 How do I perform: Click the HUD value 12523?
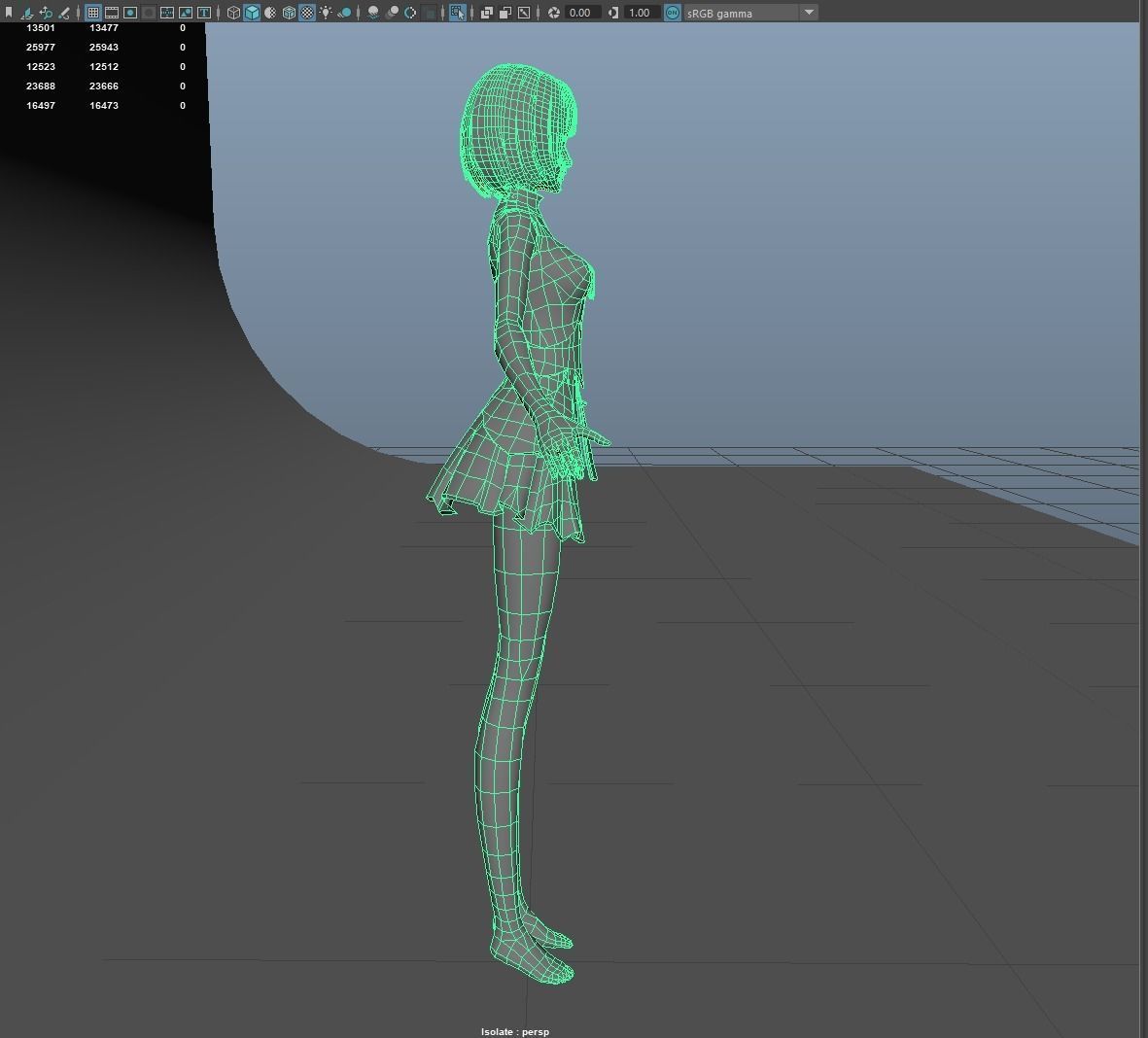click(x=40, y=67)
